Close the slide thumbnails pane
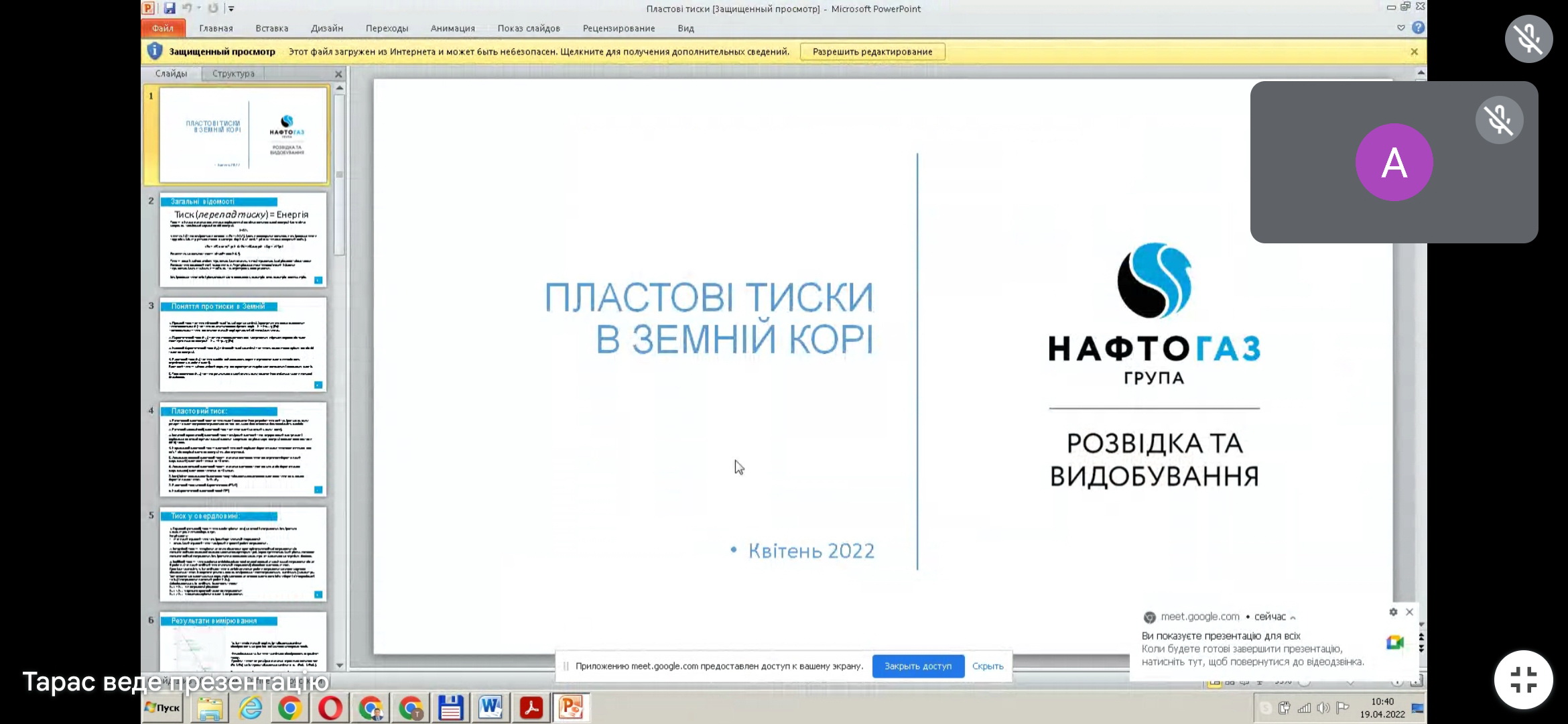Viewport: 1568px width, 724px height. tap(338, 74)
